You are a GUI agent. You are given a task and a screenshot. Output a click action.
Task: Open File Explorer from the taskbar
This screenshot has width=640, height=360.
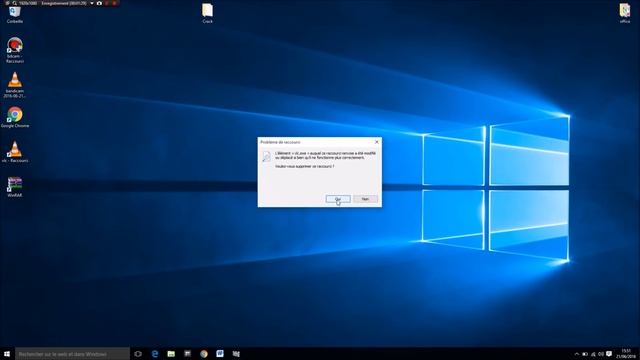171,354
